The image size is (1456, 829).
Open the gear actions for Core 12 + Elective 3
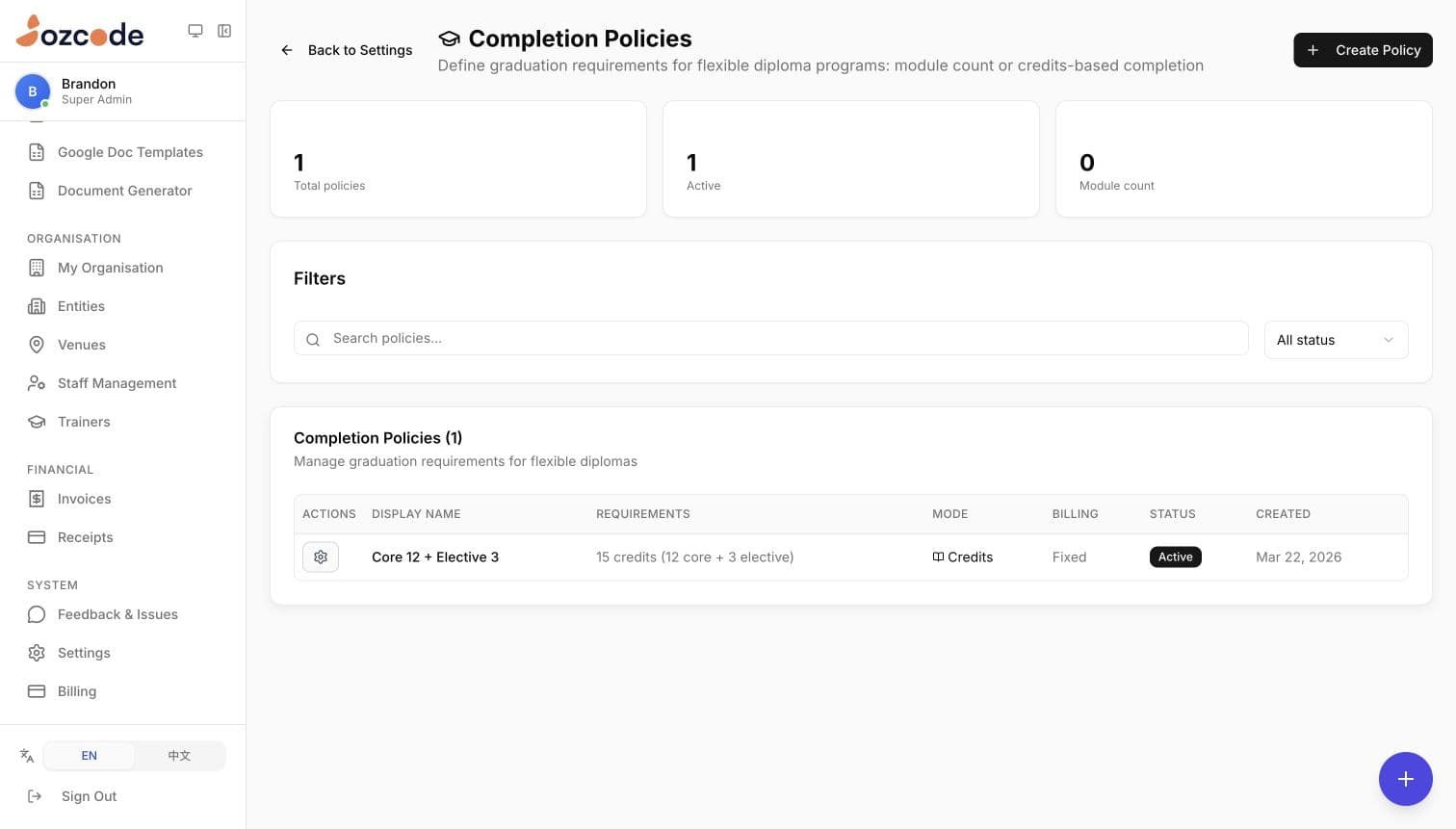[x=321, y=557]
